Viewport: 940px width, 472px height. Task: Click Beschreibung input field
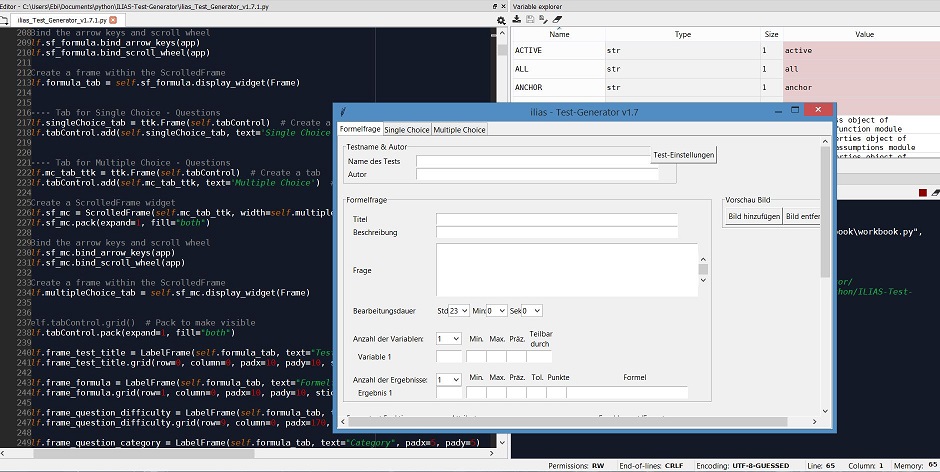coord(557,233)
